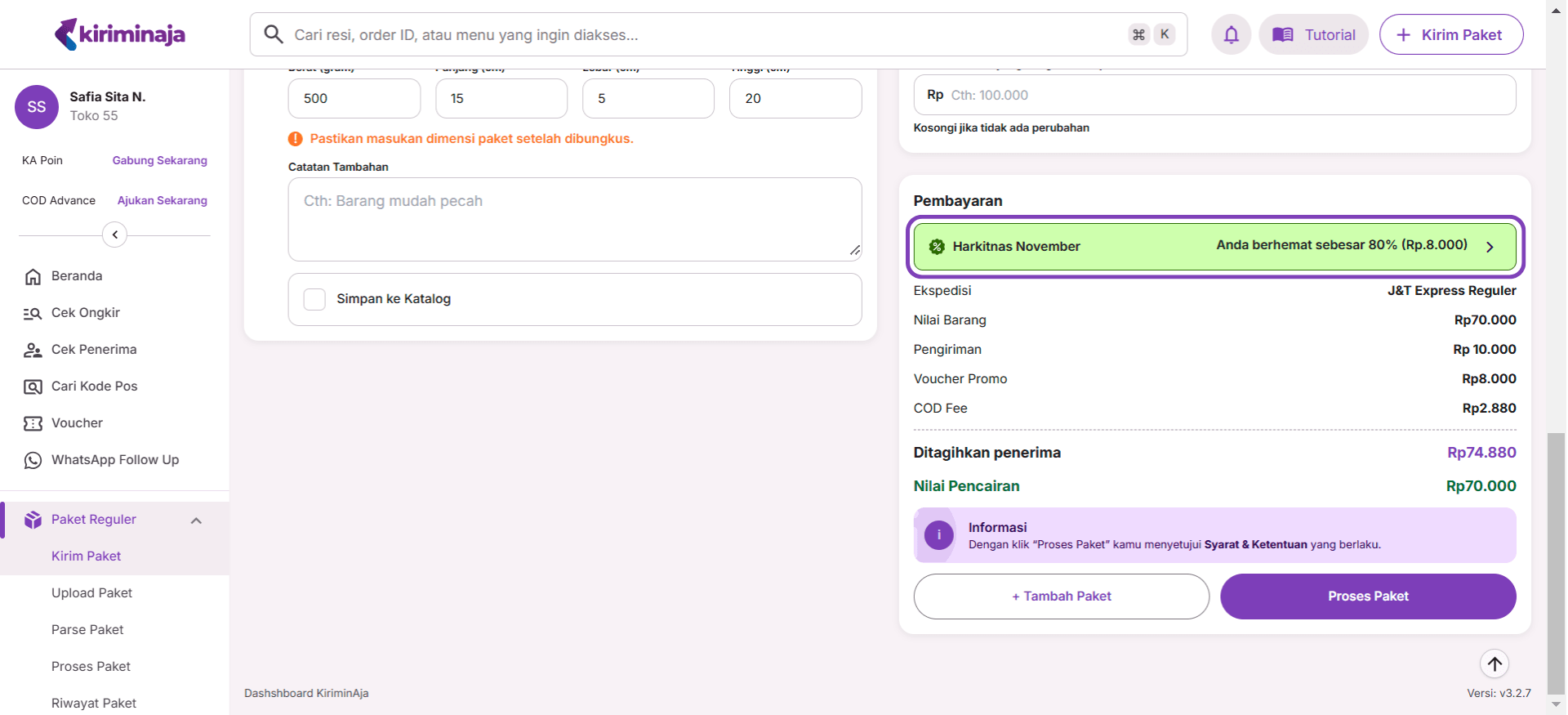The width and height of the screenshot is (1568, 715).
Task: Open WhatsApp Follow Up icon
Action: [33, 461]
